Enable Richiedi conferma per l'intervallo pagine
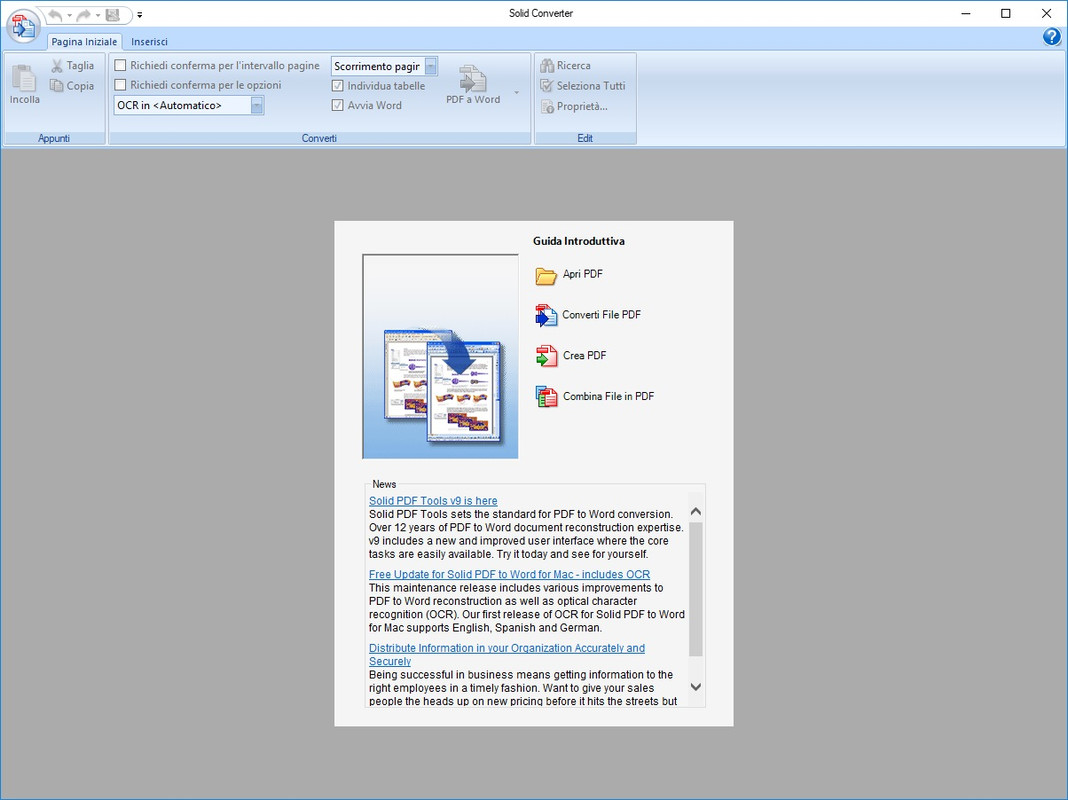This screenshot has width=1068, height=800. [121, 65]
